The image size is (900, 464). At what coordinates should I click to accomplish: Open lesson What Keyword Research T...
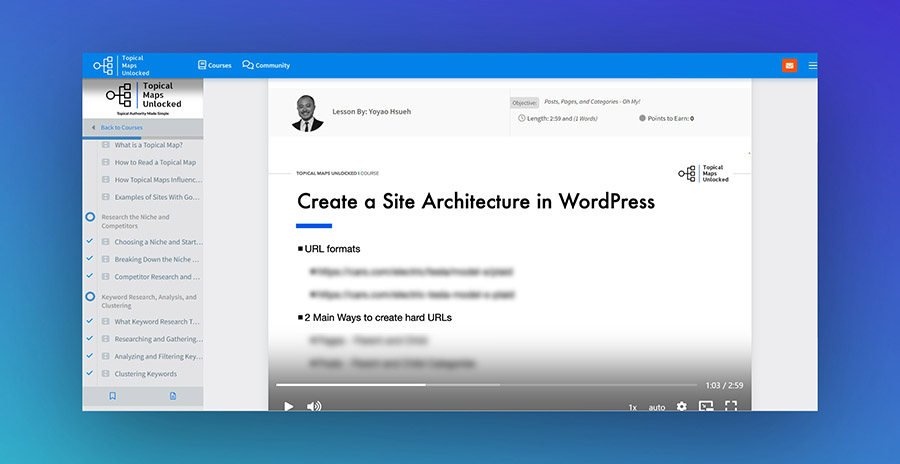tap(157, 322)
